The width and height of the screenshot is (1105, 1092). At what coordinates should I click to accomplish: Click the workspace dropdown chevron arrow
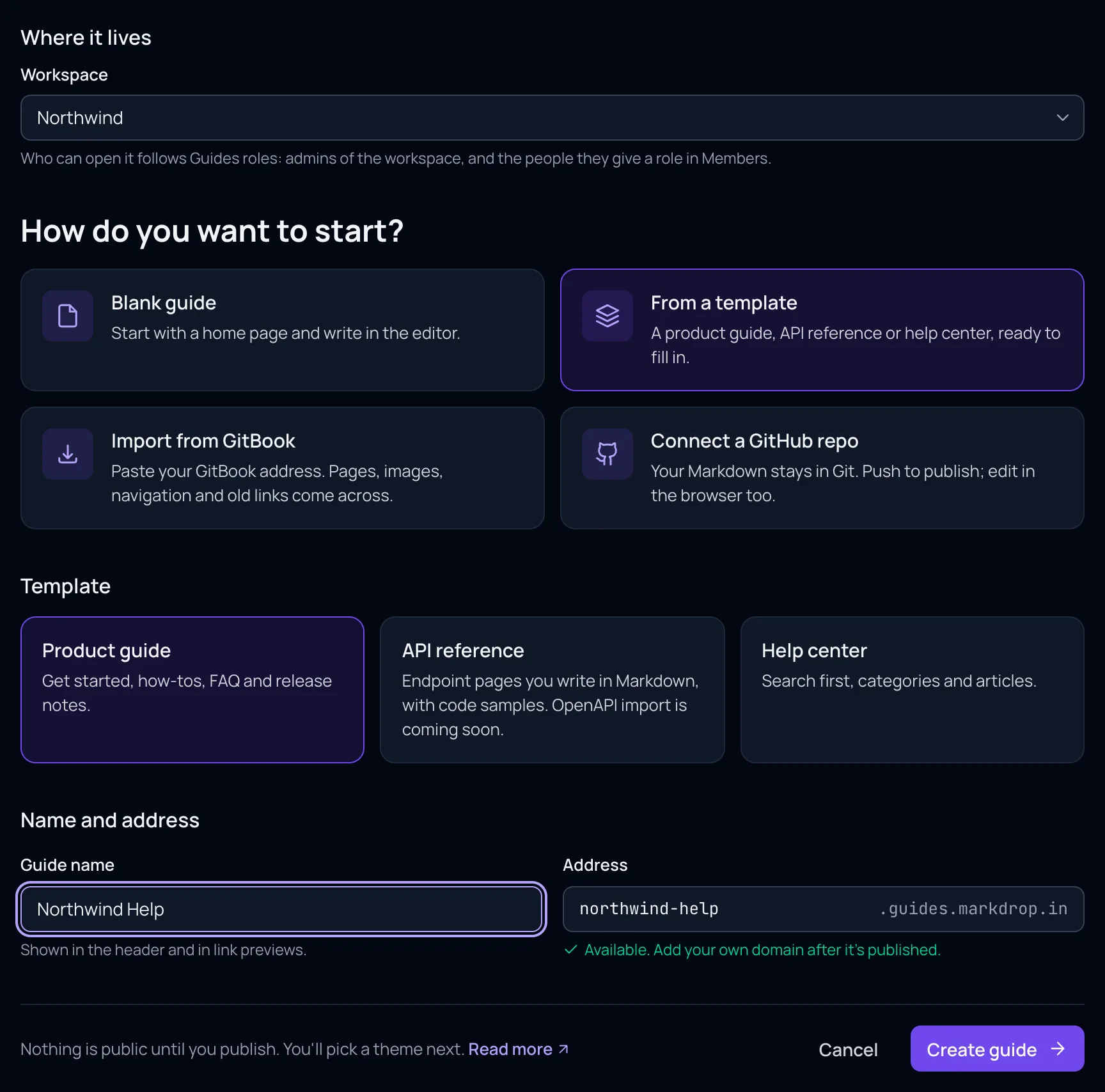[x=1063, y=118]
